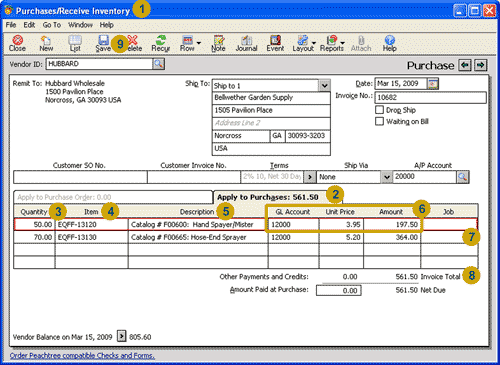Screen dimensions: 500x365
Task: Go to next purchase record arrow
Action: 480,65
